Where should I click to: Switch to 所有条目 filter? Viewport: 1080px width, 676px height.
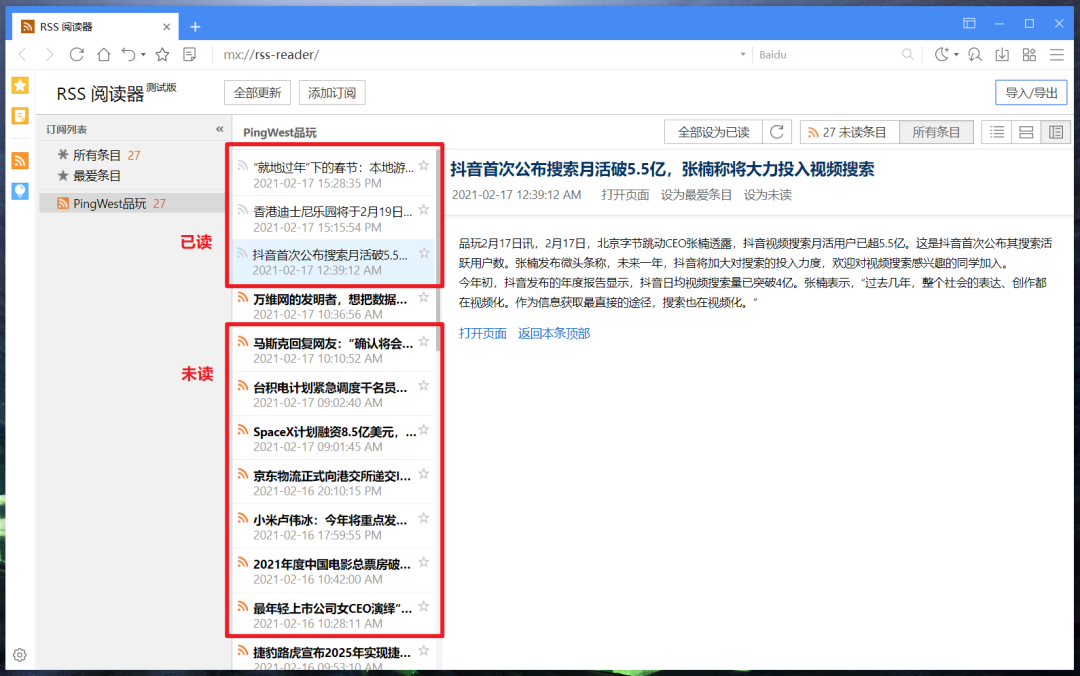pos(936,132)
